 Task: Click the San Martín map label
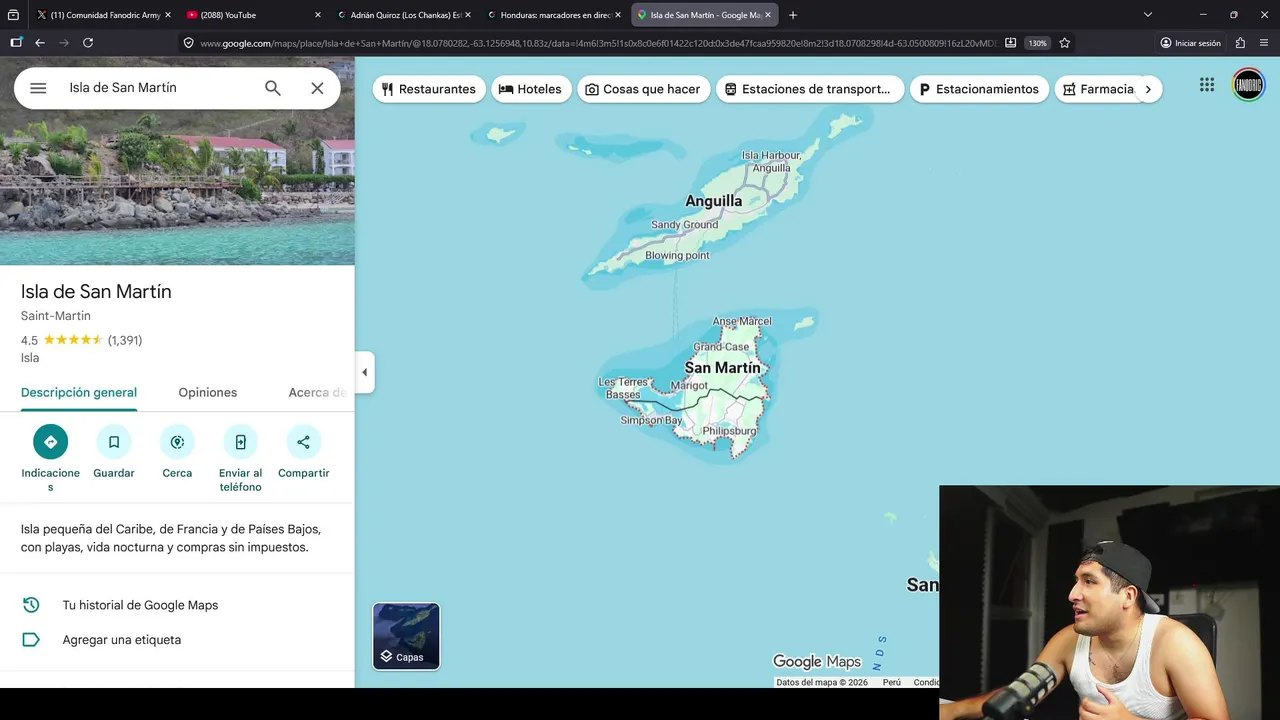pyautogui.click(x=722, y=368)
